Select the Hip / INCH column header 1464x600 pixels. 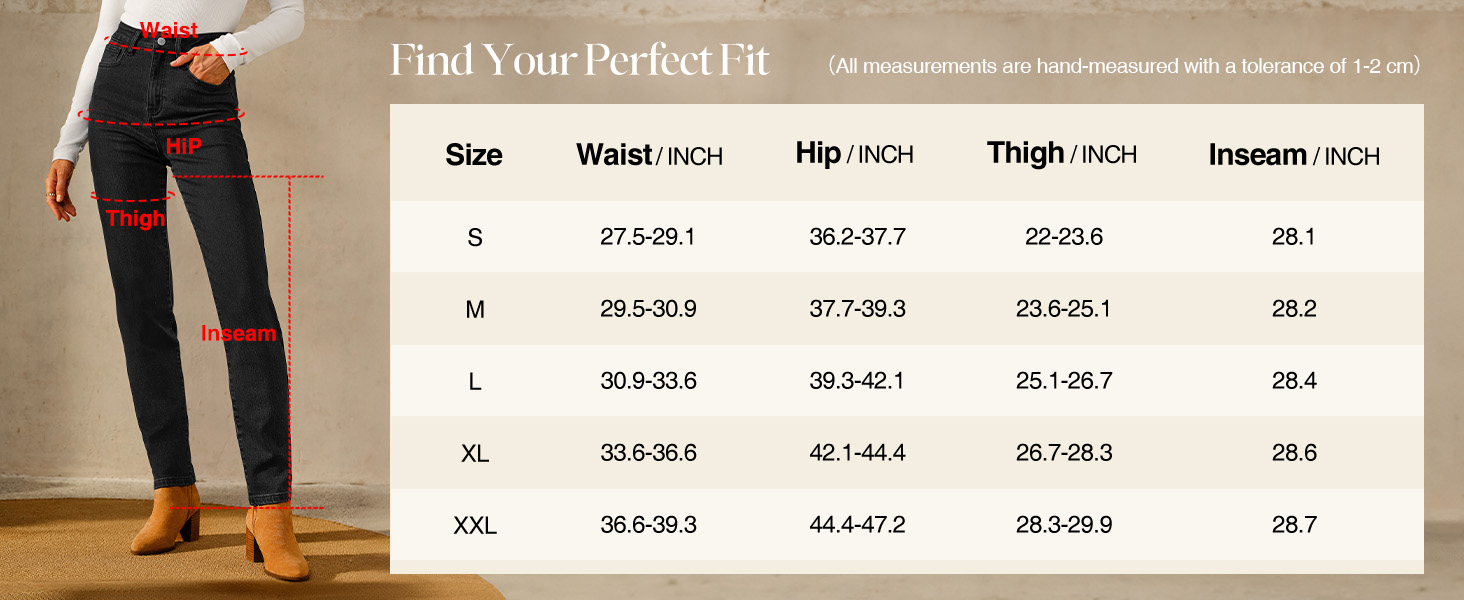tap(854, 154)
